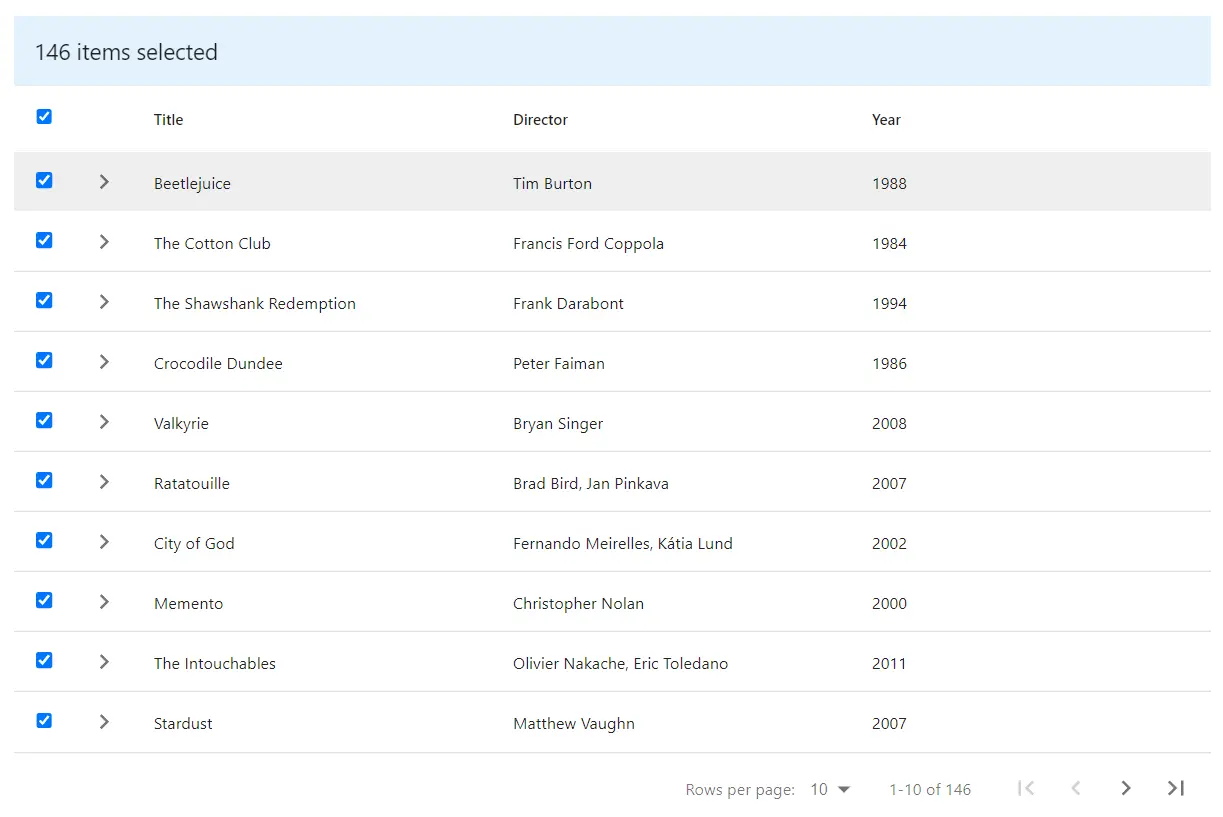The image size is (1223, 817).
Task: Click the Beetlejuice title cell
Action: [192, 184]
